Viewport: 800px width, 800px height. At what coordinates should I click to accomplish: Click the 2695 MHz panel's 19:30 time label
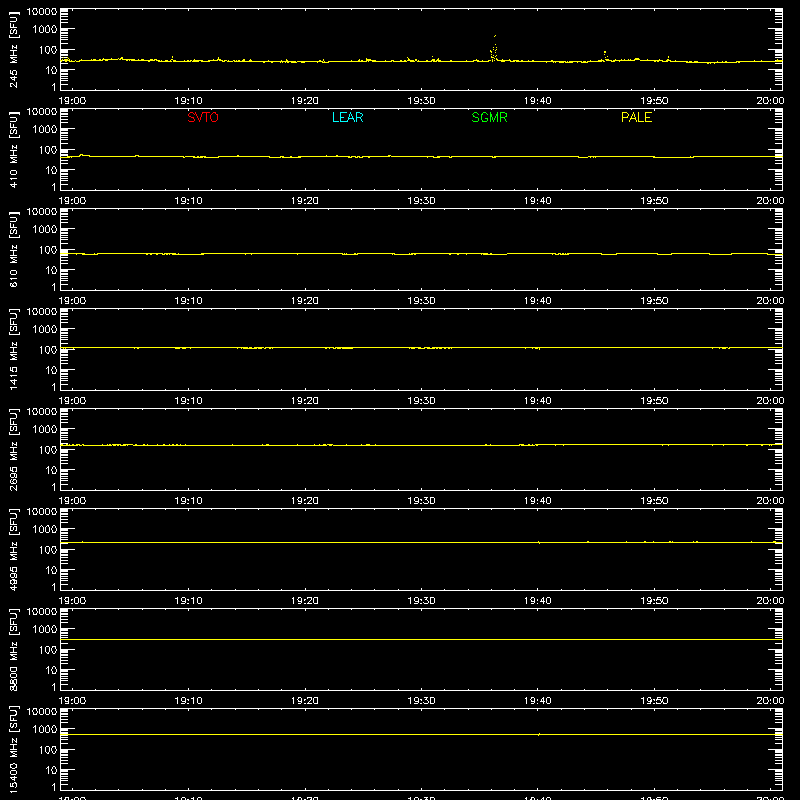pyautogui.click(x=421, y=501)
